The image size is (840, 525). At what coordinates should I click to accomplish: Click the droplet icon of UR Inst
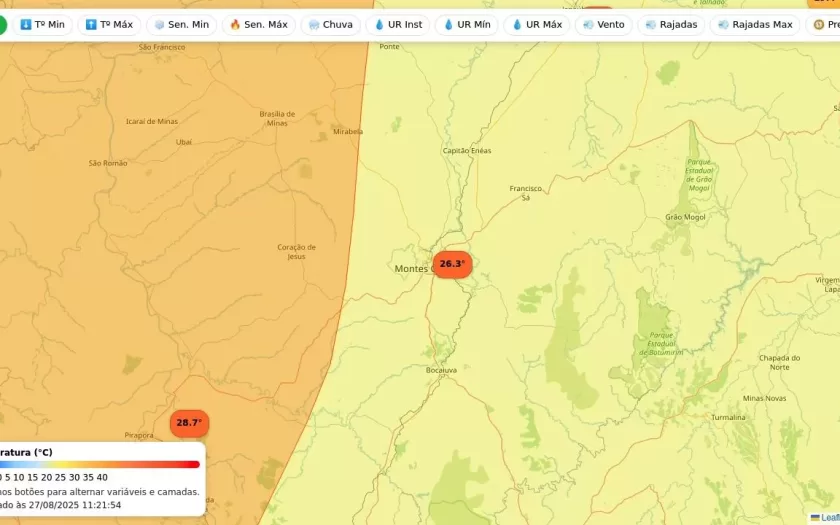coord(379,24)
